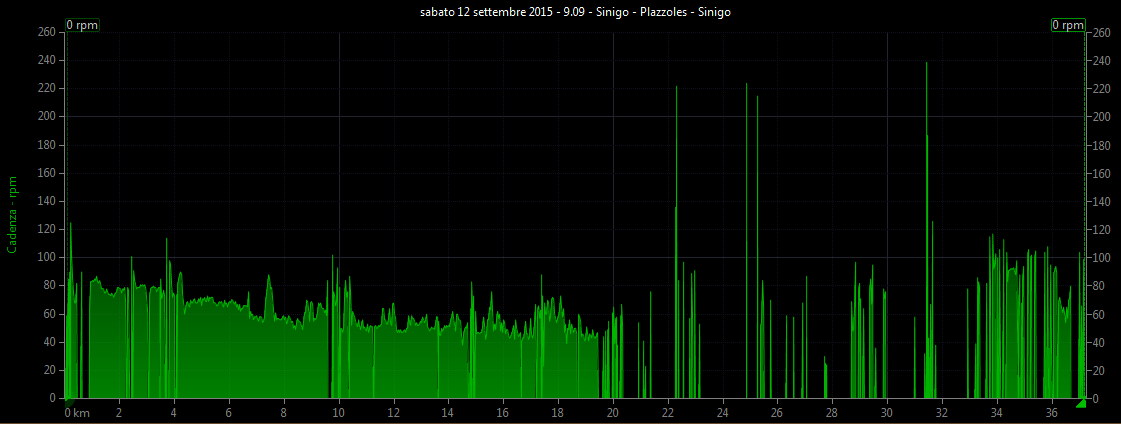
Task: Click the '0 km' label on x-axis
Action: (x=77, y=412)
